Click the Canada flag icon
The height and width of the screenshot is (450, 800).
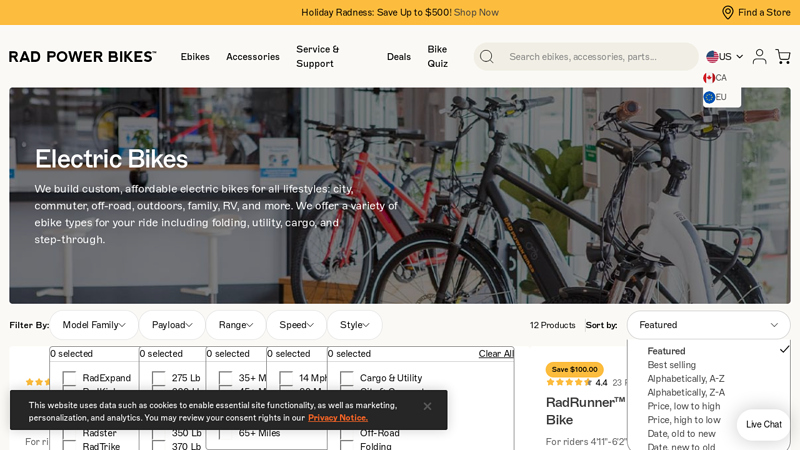click(709, 78)
